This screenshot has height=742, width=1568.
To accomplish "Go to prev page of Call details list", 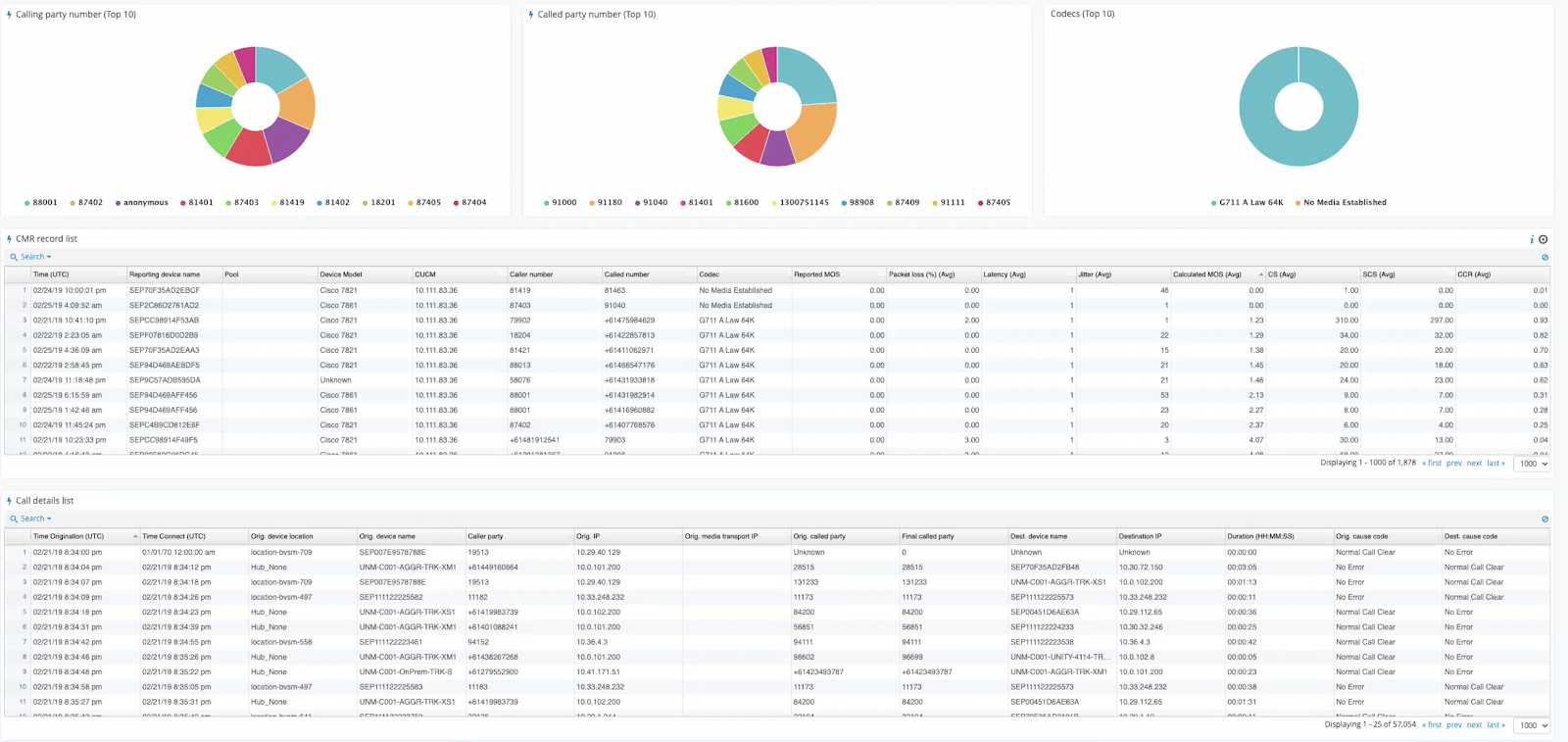I will click(1454, 724).
